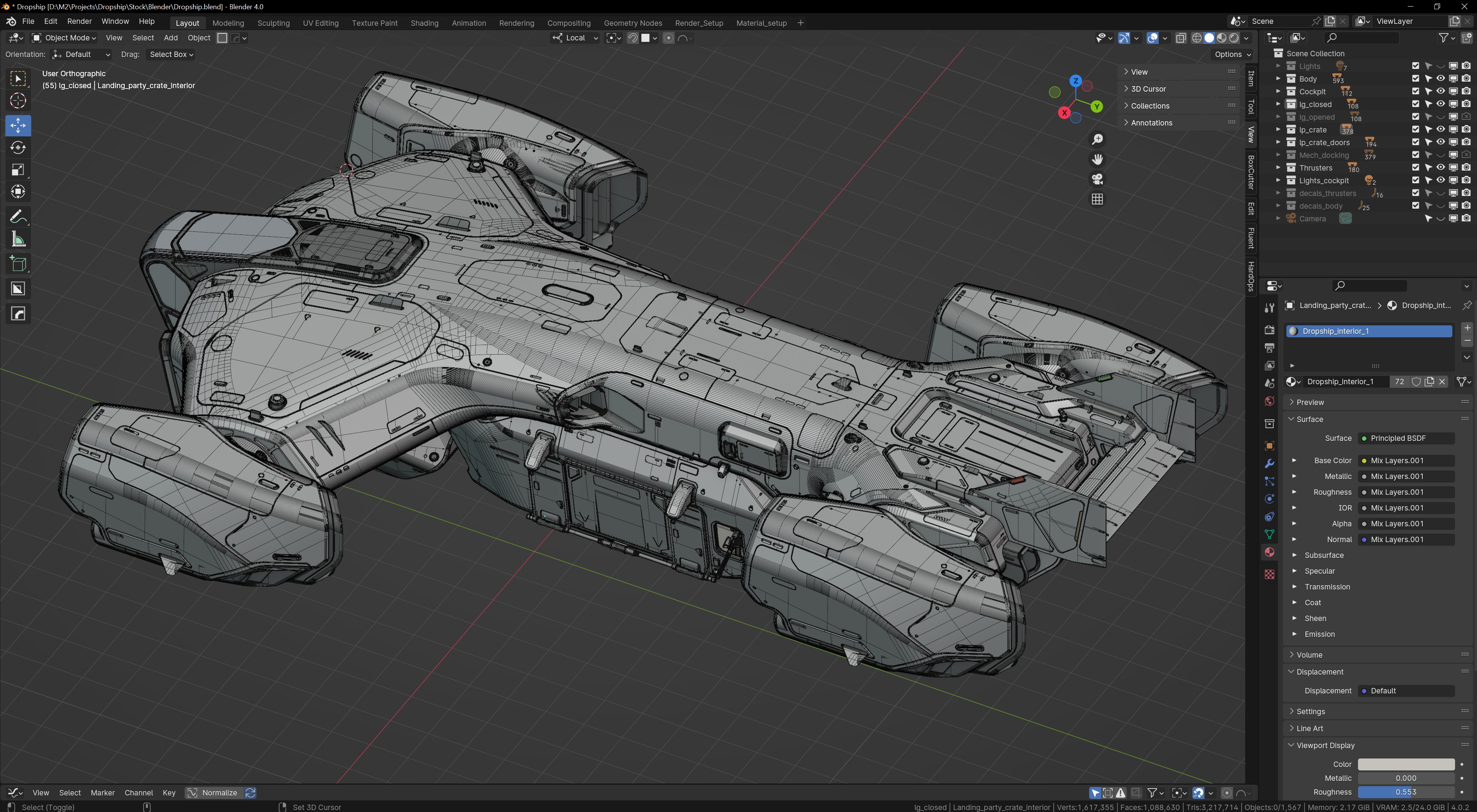The height and width of the screenshot is (812, 1477).
Task: Open the Modifiers wrench tab icon
Action: pos(1269,464)
